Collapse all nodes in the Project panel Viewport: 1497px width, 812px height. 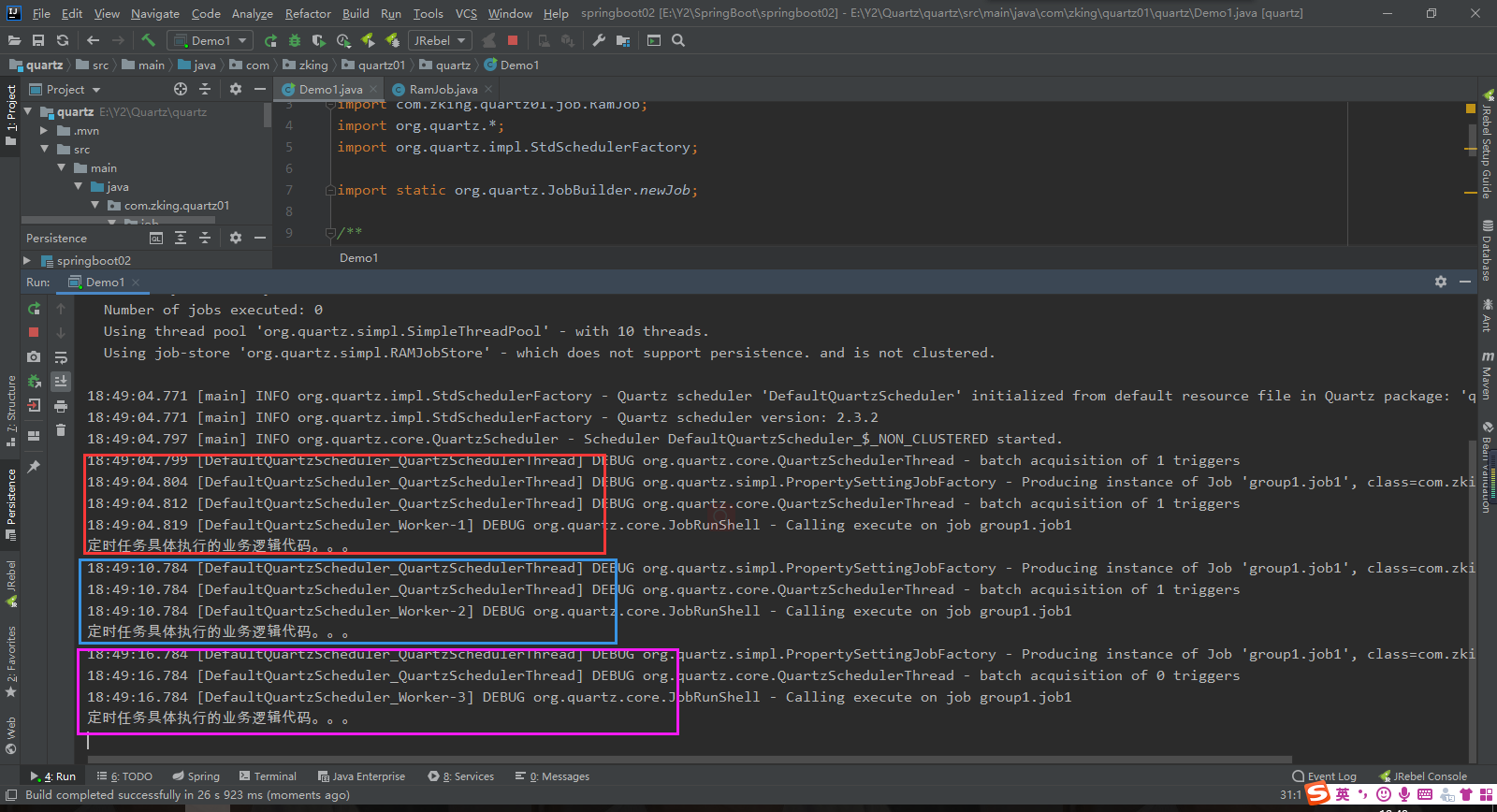pos(205,89)
